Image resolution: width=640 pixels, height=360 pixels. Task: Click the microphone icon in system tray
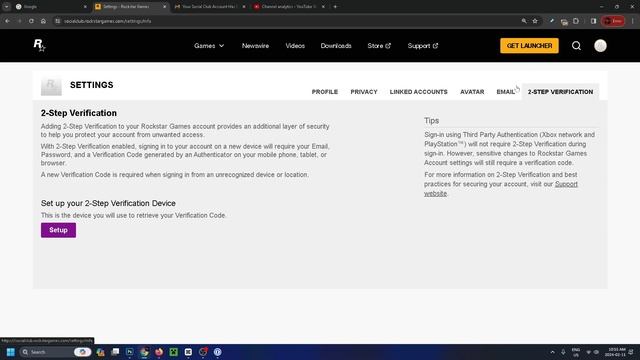[x=563, y=352]
